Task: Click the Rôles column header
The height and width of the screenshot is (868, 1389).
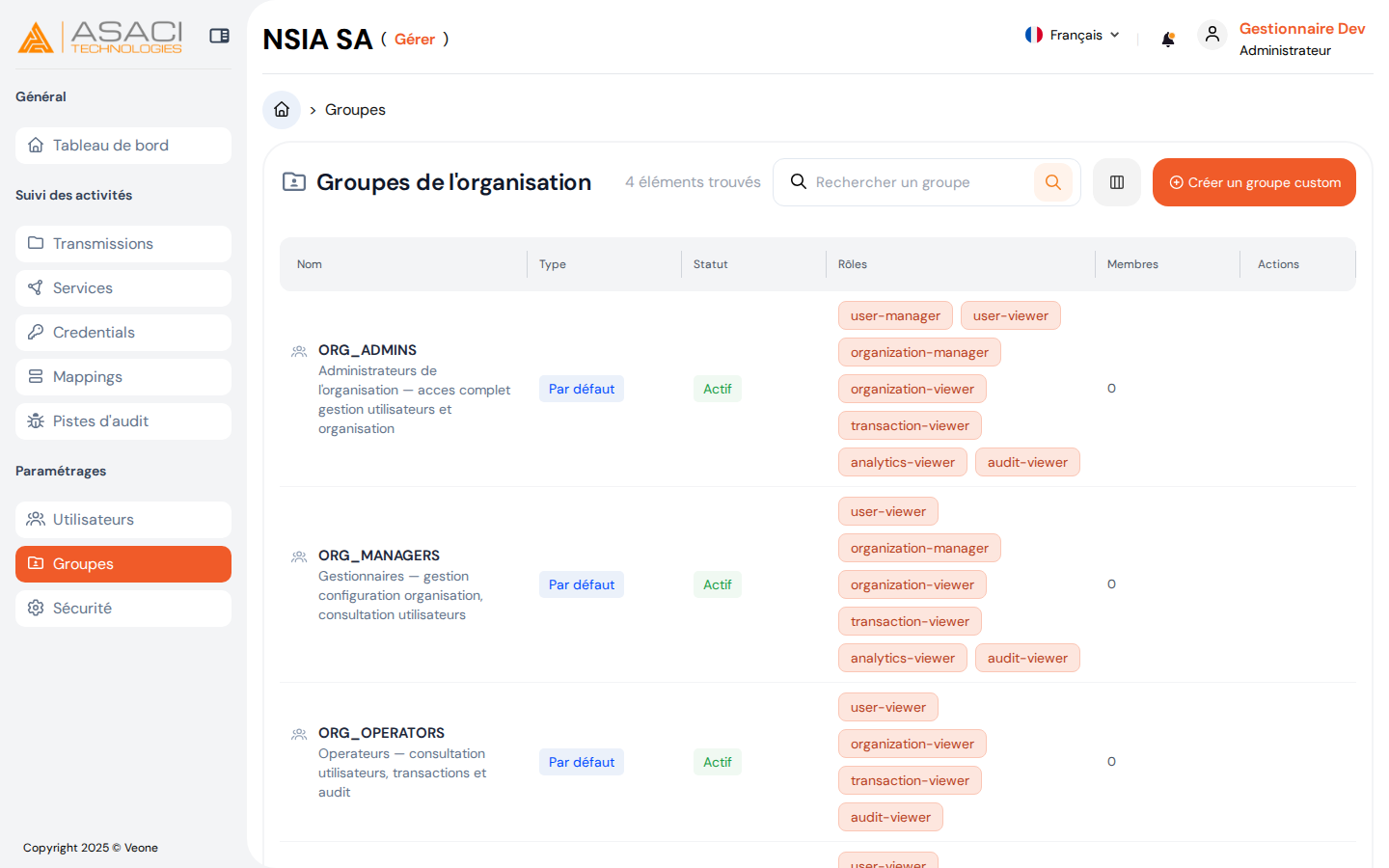Action: coord(853,264)
